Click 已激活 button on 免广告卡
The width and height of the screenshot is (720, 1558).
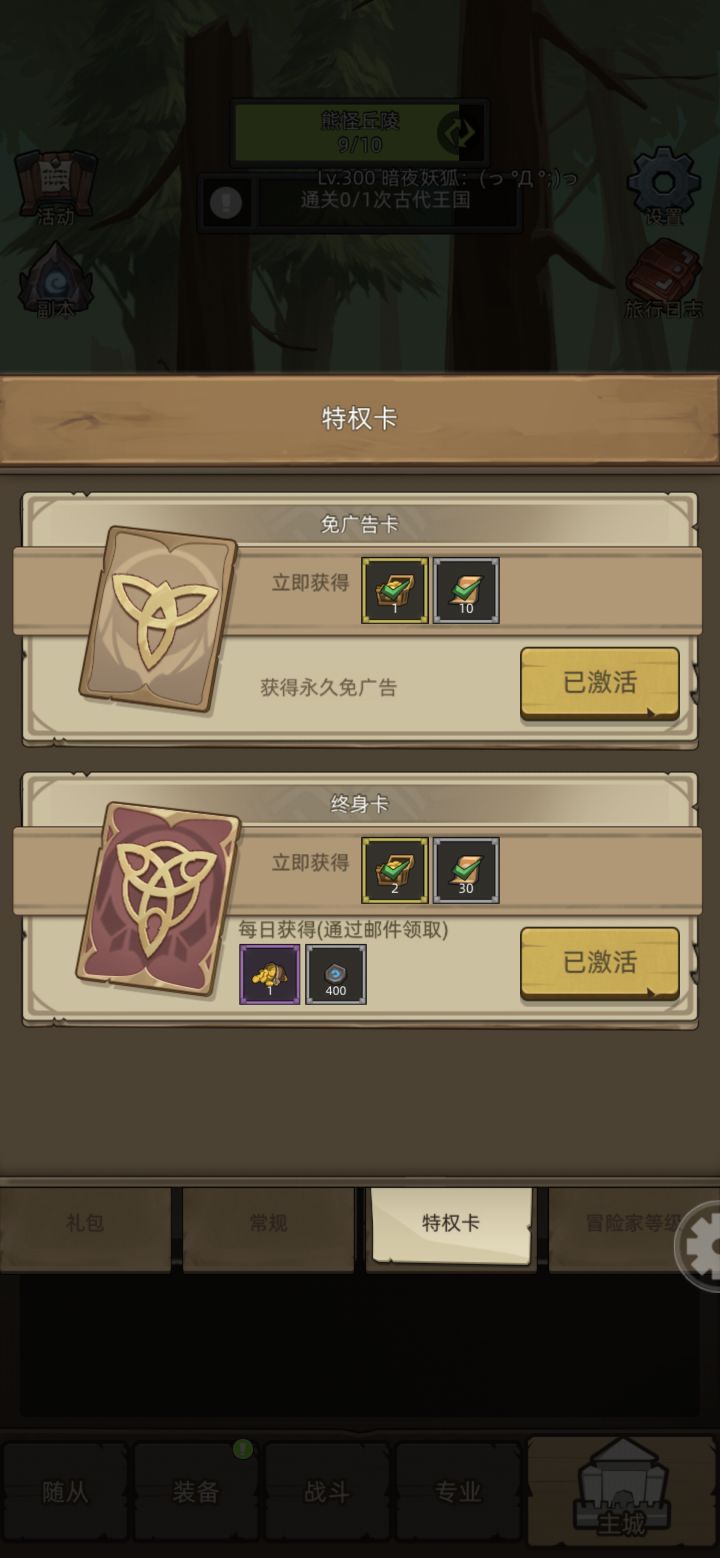600,683
